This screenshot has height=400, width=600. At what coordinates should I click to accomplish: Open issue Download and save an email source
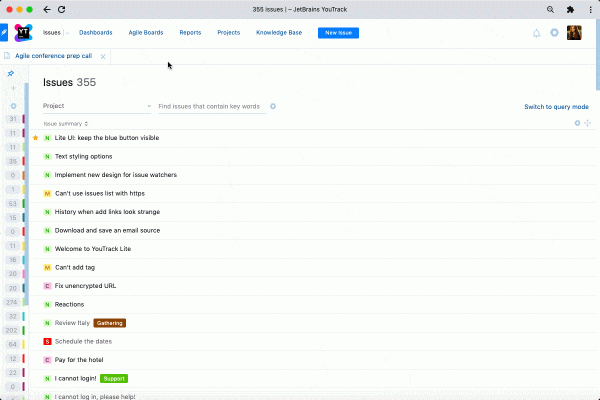(107, 230)
